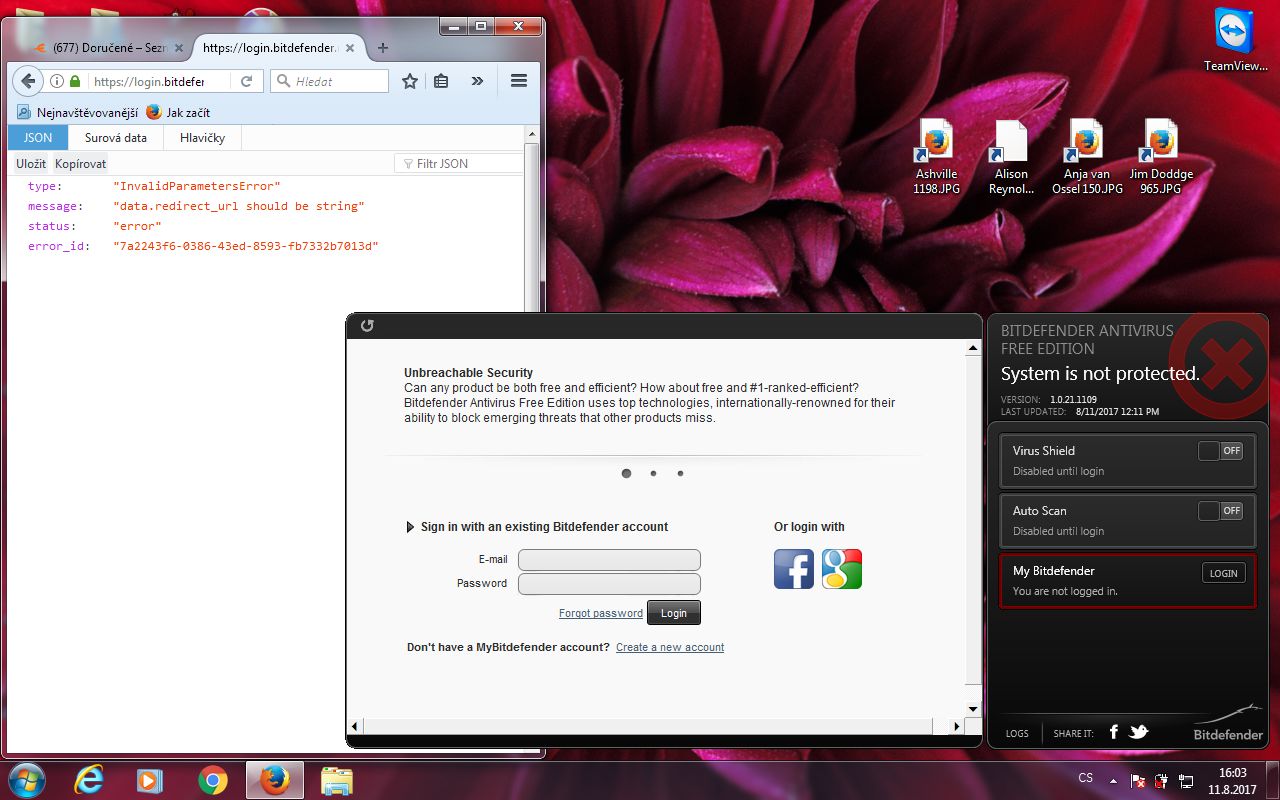Share Bitdefender on Twitter
The width and height of the screenshot is (1280, 800).
1139,733
